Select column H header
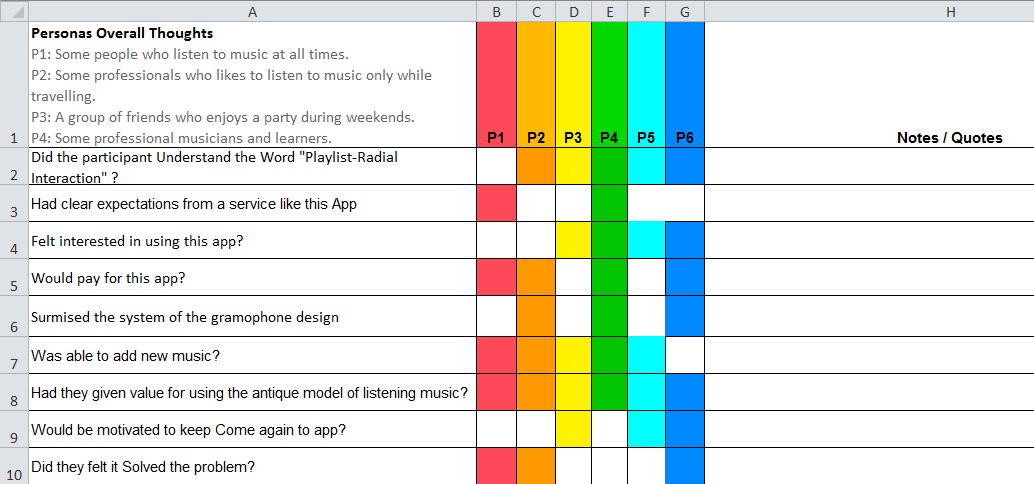This screenshot has width=1034, height=484. pyautogui.click(x=949, y=11)
